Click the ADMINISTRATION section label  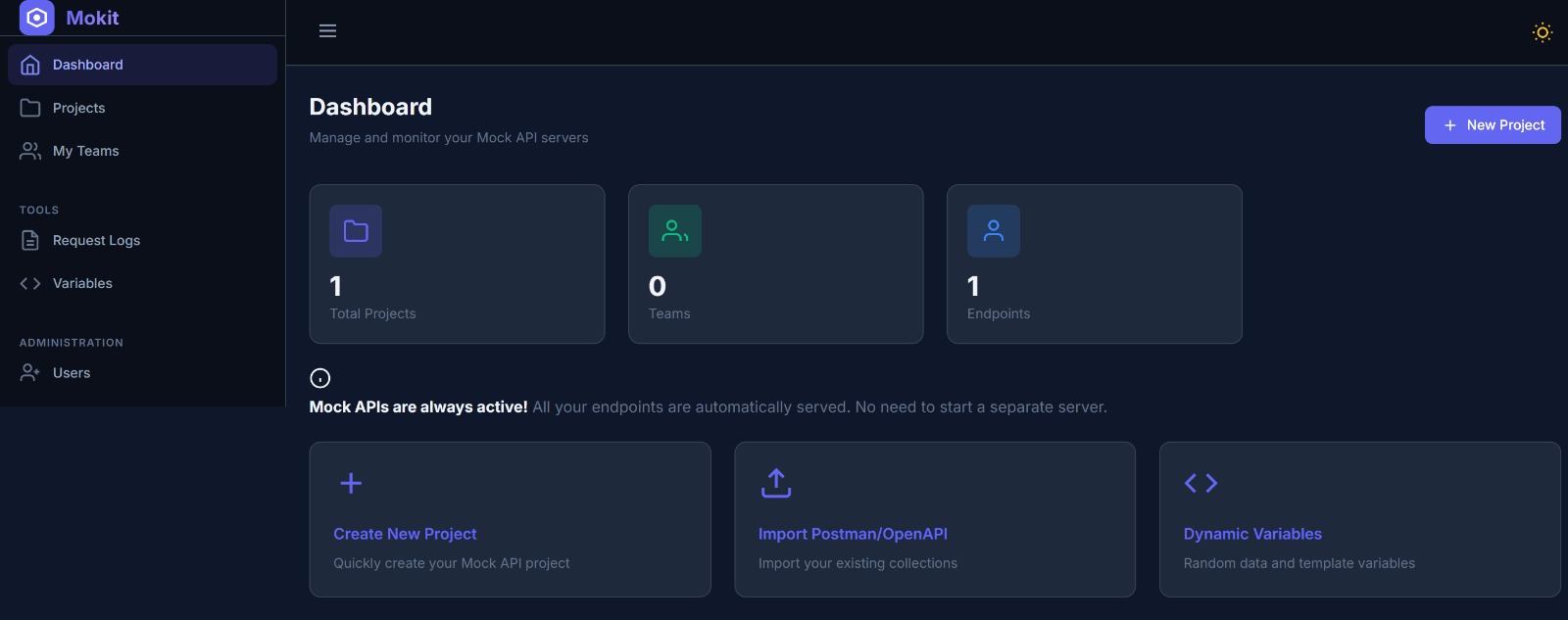(72, 343)
